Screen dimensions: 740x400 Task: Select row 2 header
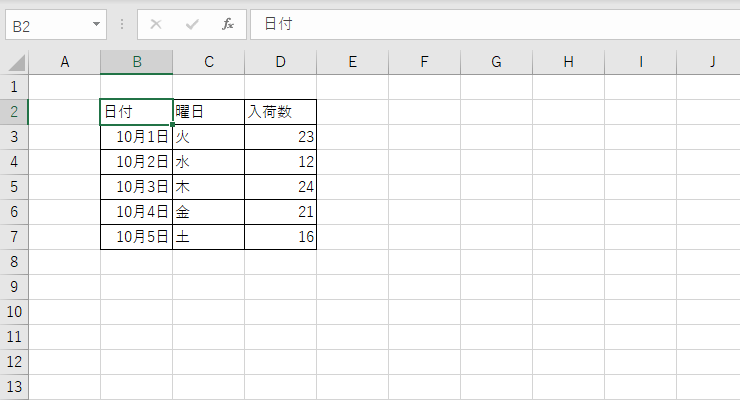tap(14, 112)
